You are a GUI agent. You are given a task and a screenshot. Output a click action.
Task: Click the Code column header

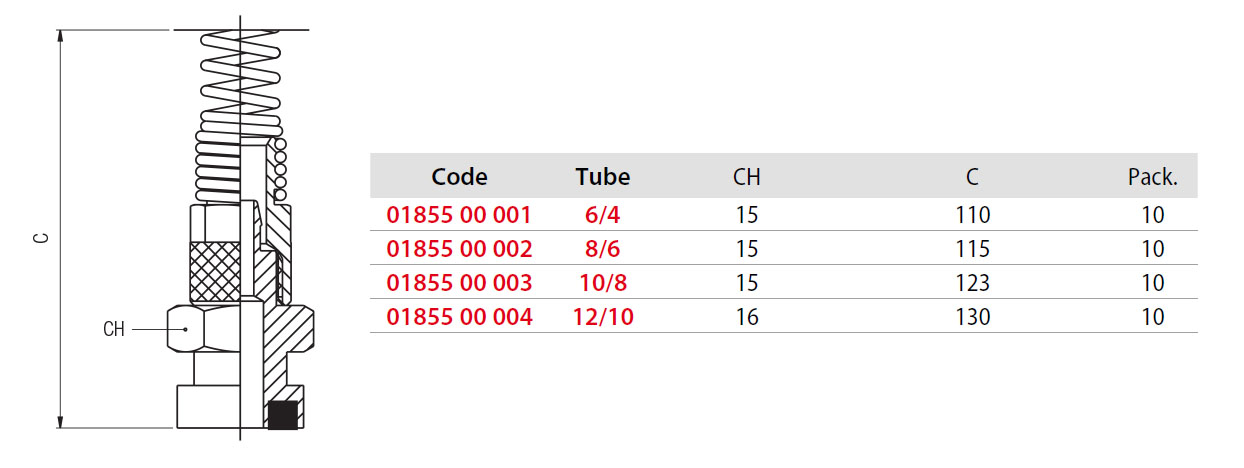click(459, 177)
